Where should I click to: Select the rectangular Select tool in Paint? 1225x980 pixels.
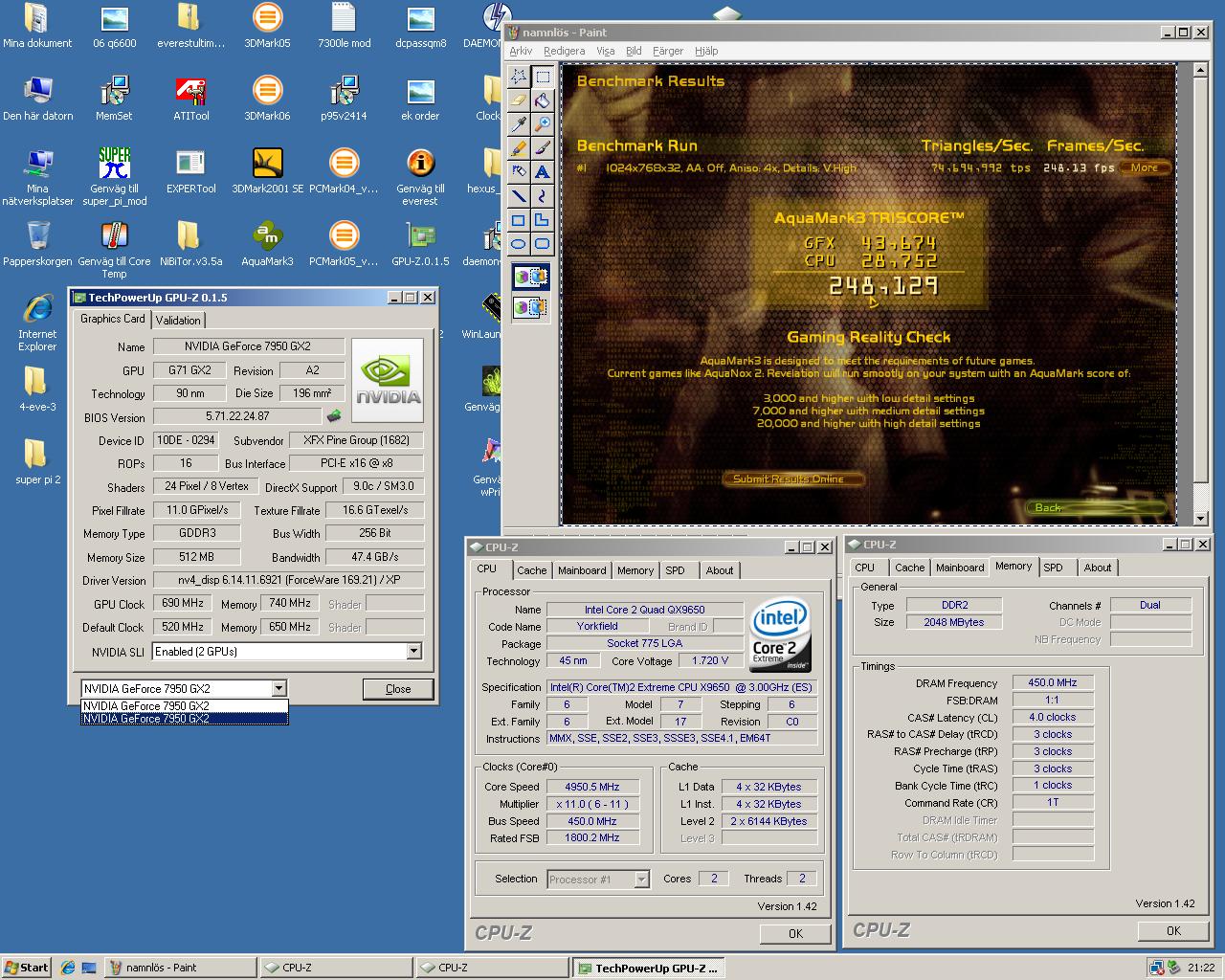click(542, 77)
